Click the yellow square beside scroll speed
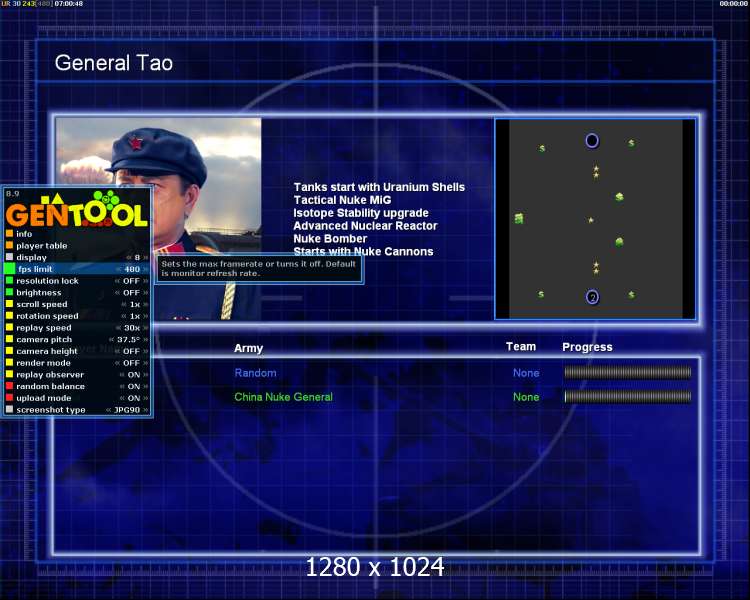Screen dimensions: 750x600 tap(9, 304)
